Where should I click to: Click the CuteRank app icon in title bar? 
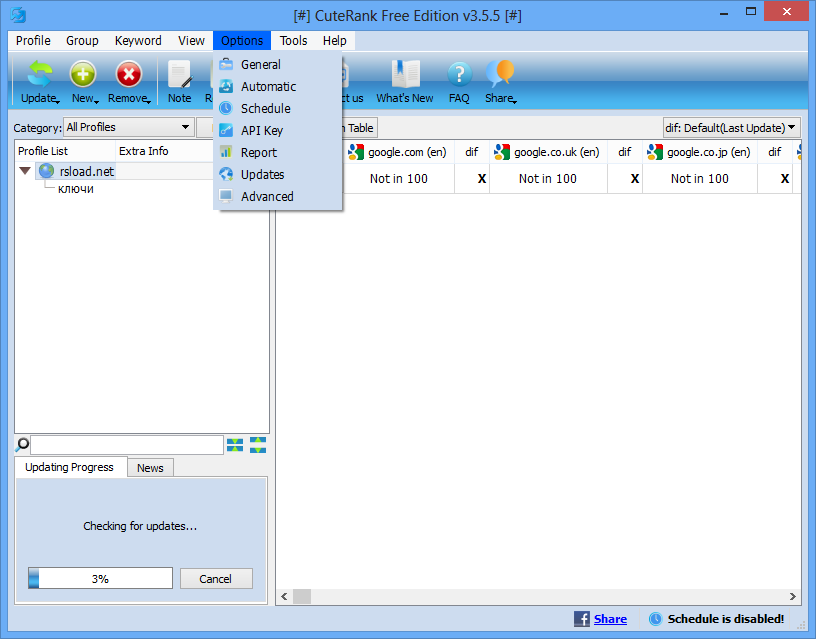18,15
